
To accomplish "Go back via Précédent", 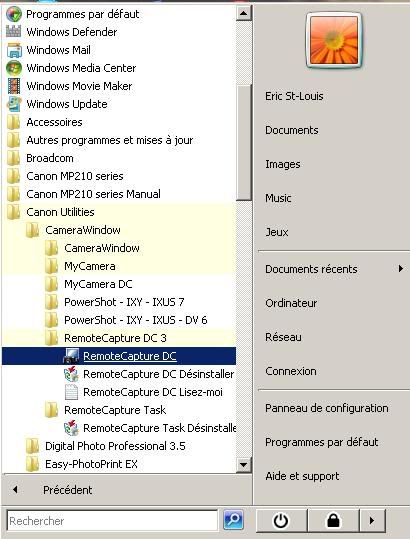I will pyautogui.click(x=67, y=490).
